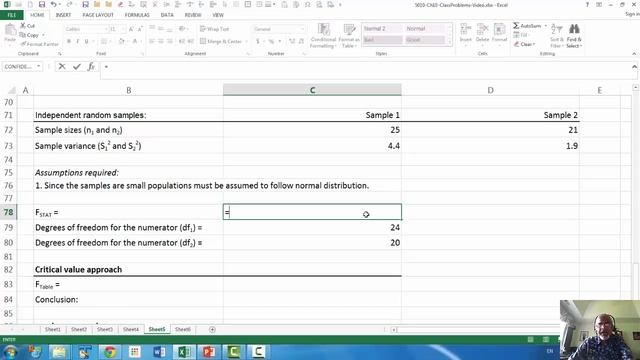The image size is (640, 360).
Task: Add a new sheet with plus icon
Action: coord(212,329)
